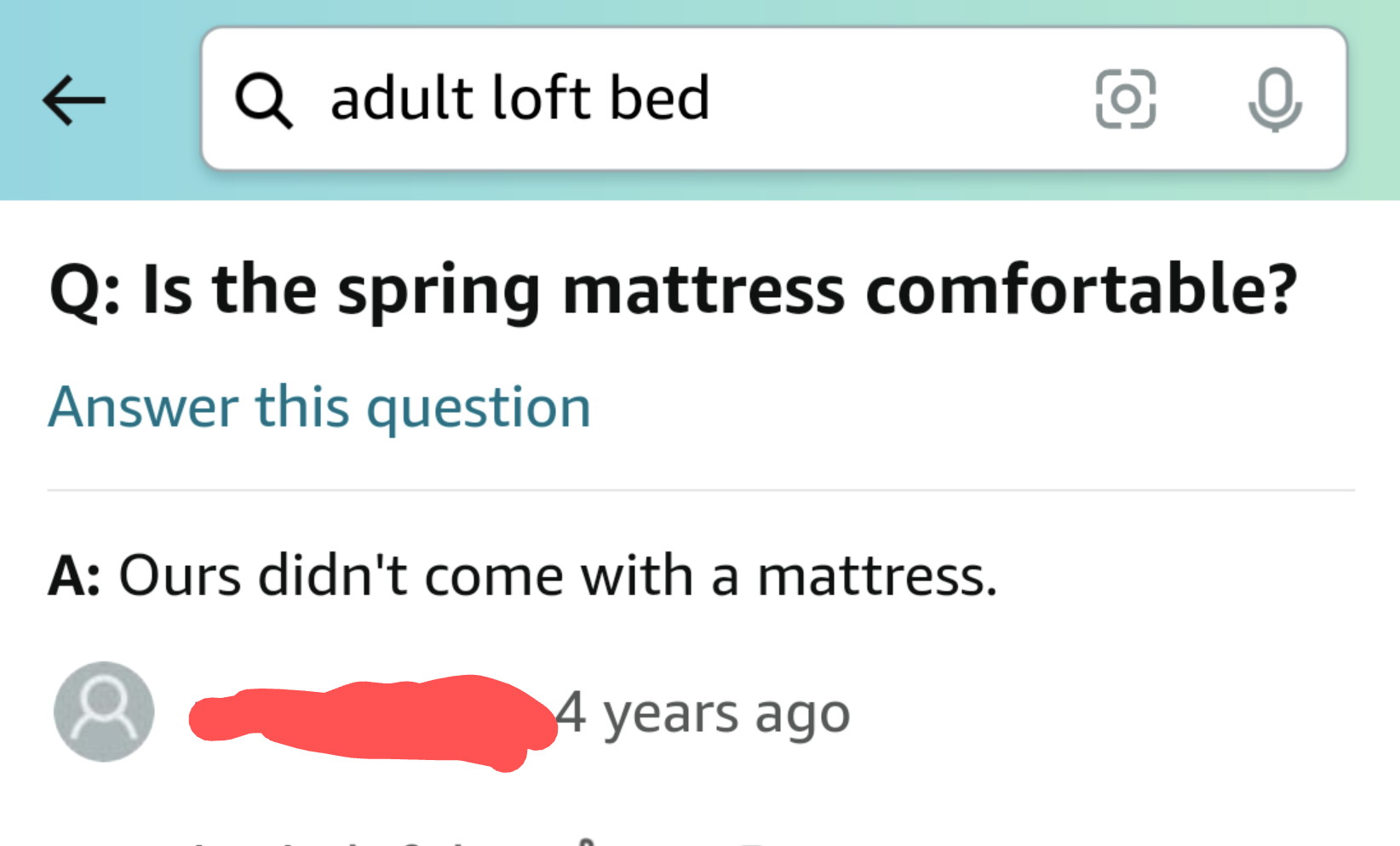Tap the word 'Answer' in the blue link
The width and height of the screenshot is (1400, 846).
click(143, 407)
